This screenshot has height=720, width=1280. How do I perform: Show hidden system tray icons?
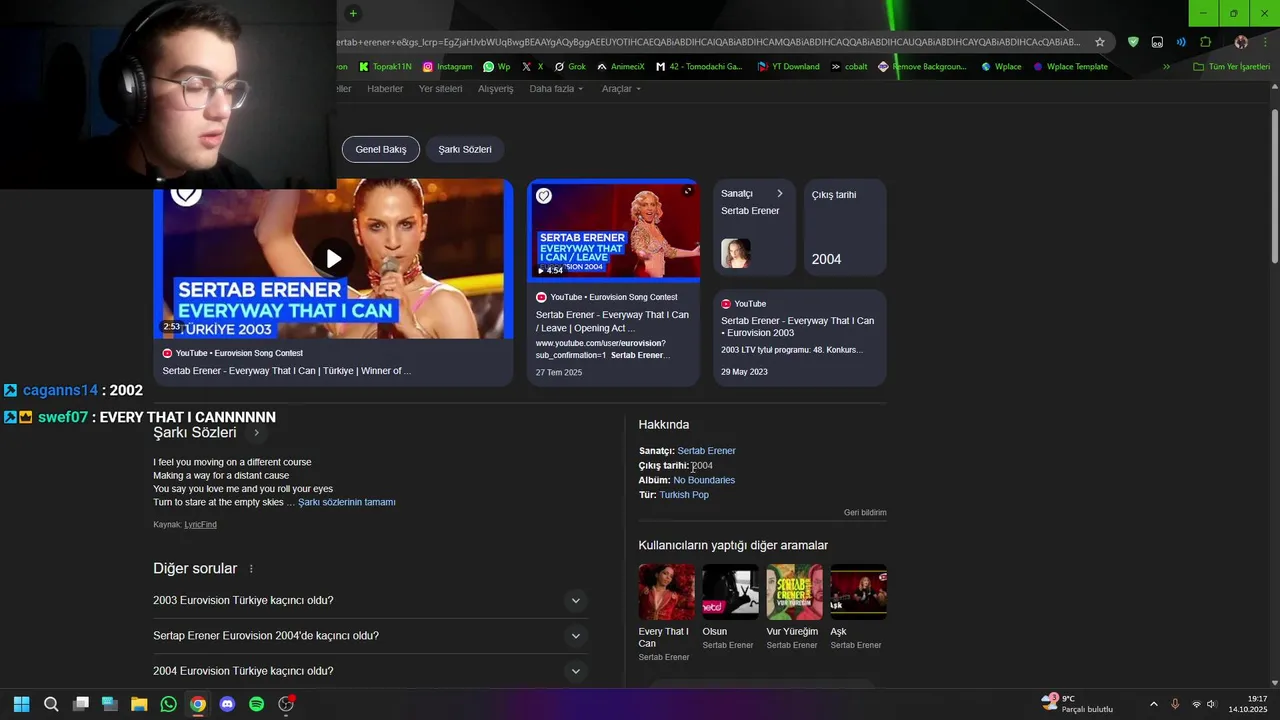[x=1153, y=704]
